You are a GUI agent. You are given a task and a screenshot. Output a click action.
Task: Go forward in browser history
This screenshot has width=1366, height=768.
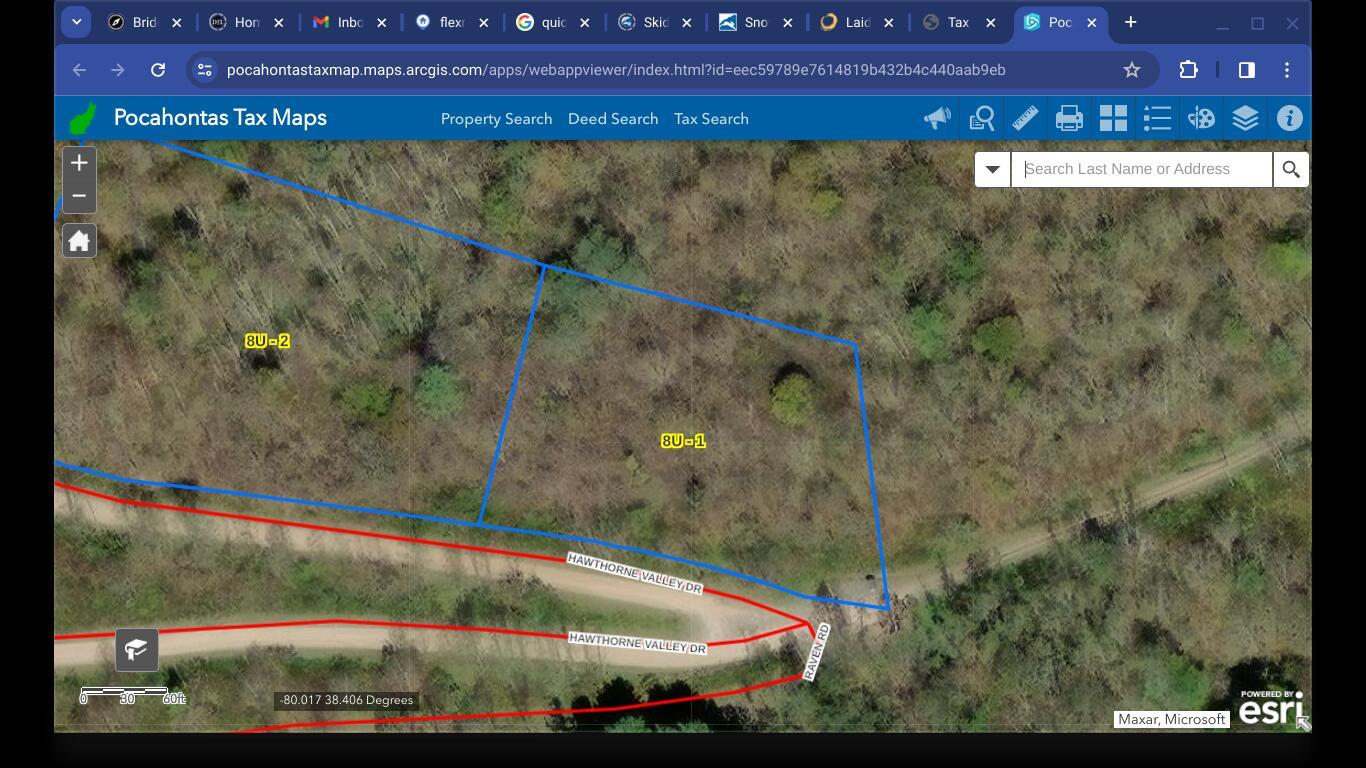(x=118, y=70)
